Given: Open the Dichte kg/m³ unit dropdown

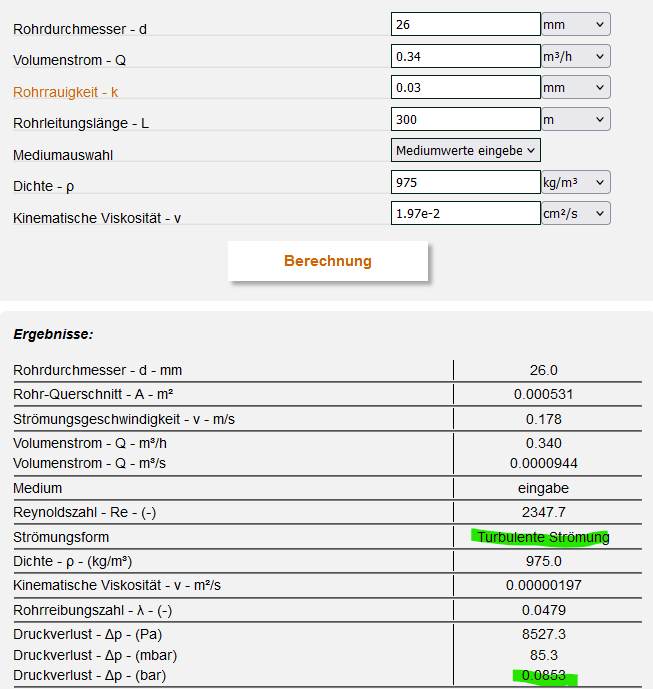Looking at the screenshot, I should point(575,182).
